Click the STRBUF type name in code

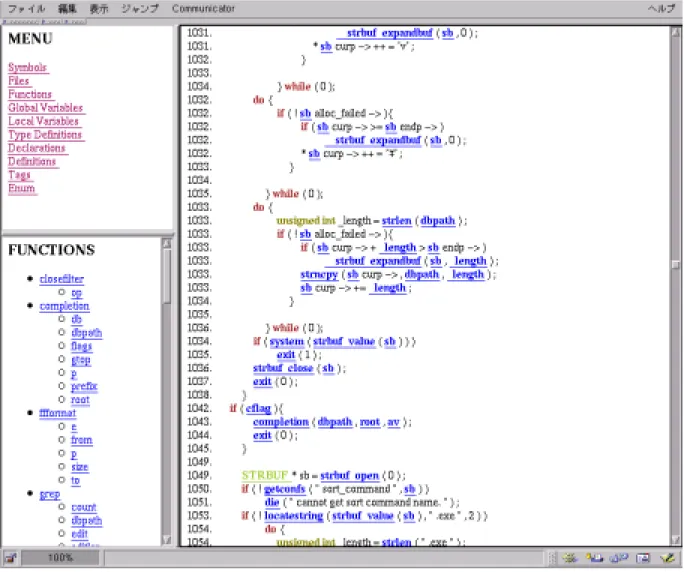pos(265,476)
